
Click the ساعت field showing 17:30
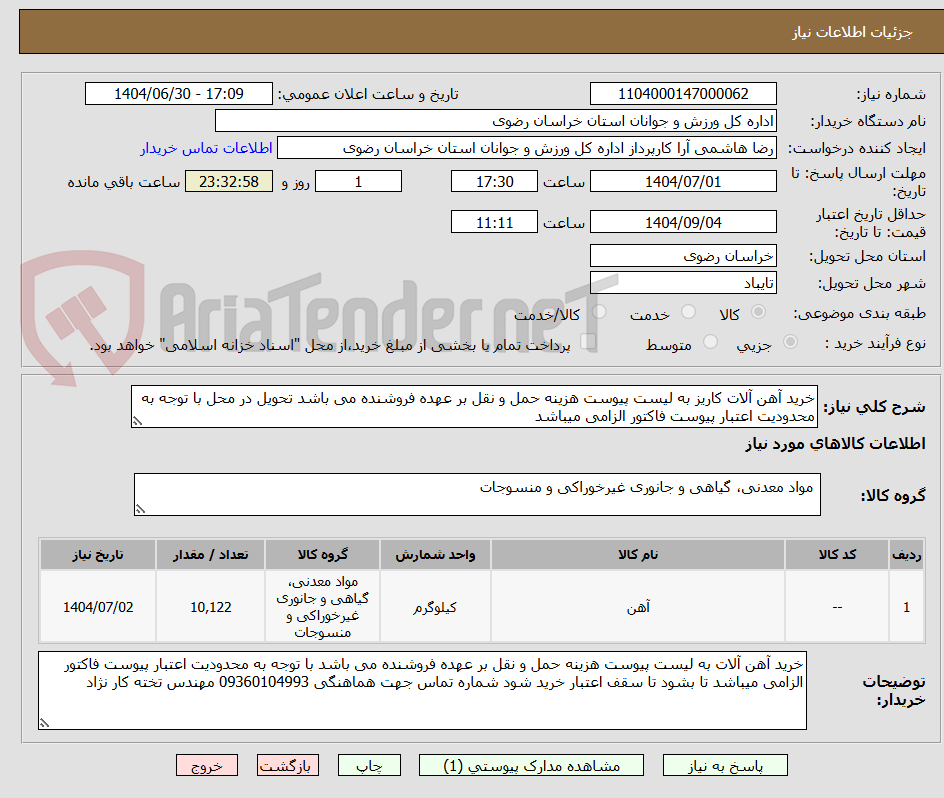coord(495,181)
